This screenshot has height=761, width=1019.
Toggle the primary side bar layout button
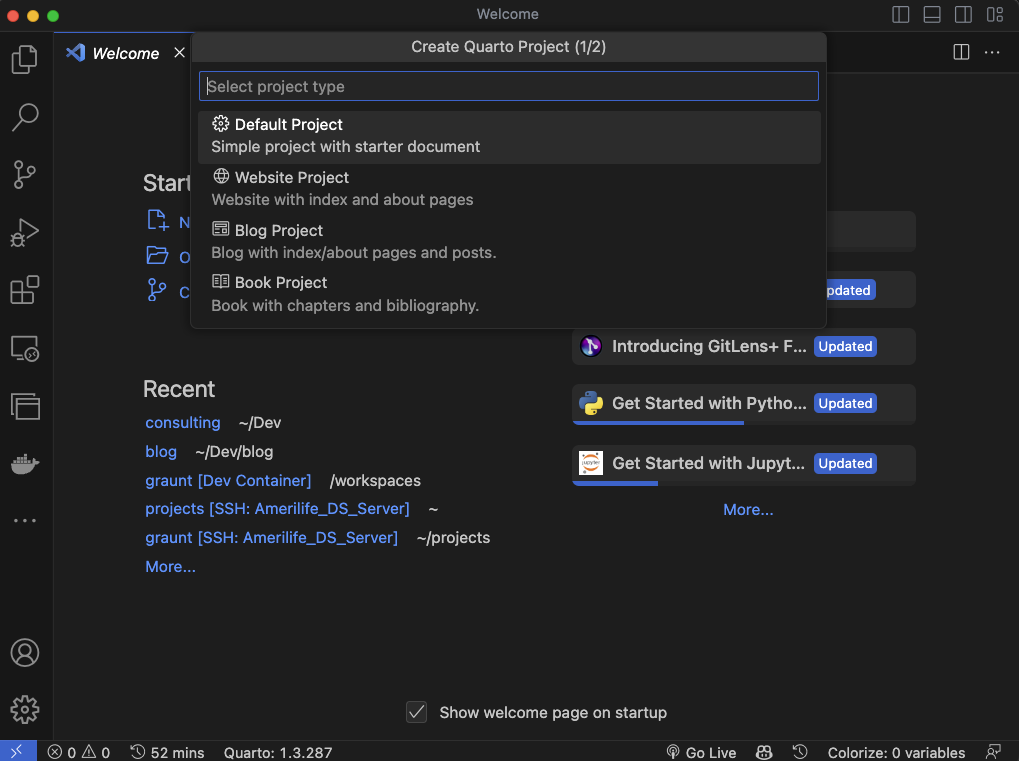pos(901,15)
